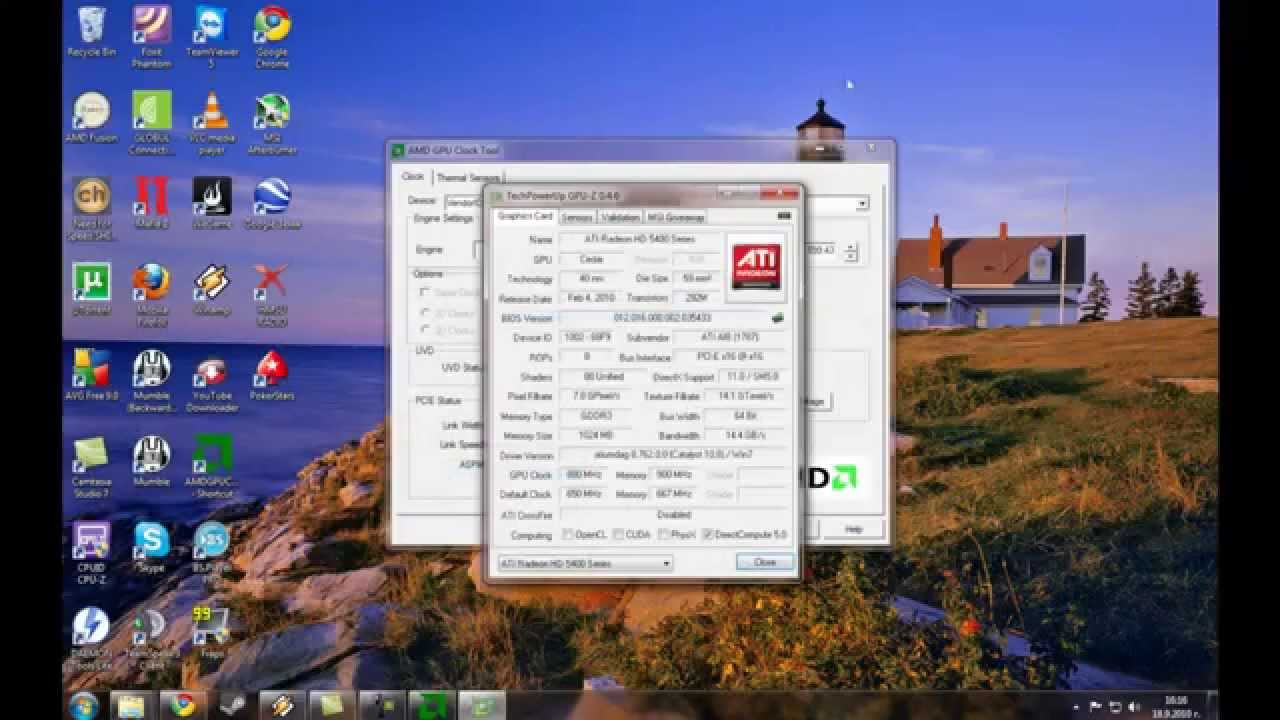This screenshot has width=1280, height=720.
Task: Open Chrome from the taskbar
Action: click(182, 706)
